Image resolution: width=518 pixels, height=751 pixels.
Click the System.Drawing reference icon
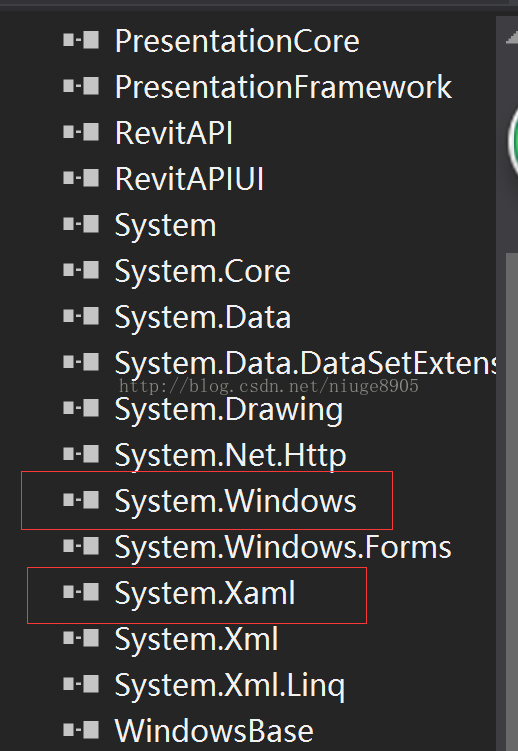tap(81, 409)
